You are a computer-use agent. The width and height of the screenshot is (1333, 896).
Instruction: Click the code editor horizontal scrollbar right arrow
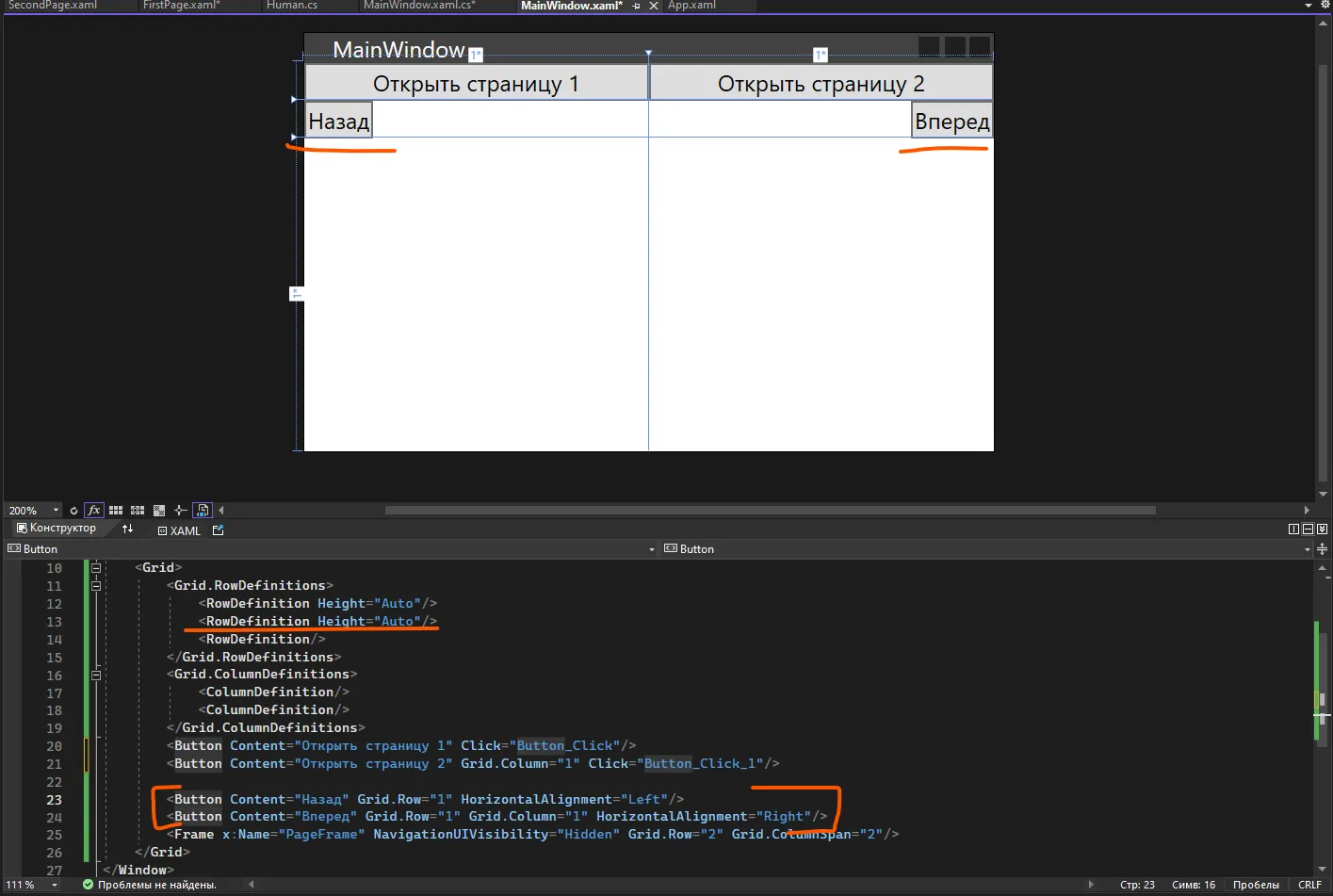pyautogui.click(x=1091, y=884)
